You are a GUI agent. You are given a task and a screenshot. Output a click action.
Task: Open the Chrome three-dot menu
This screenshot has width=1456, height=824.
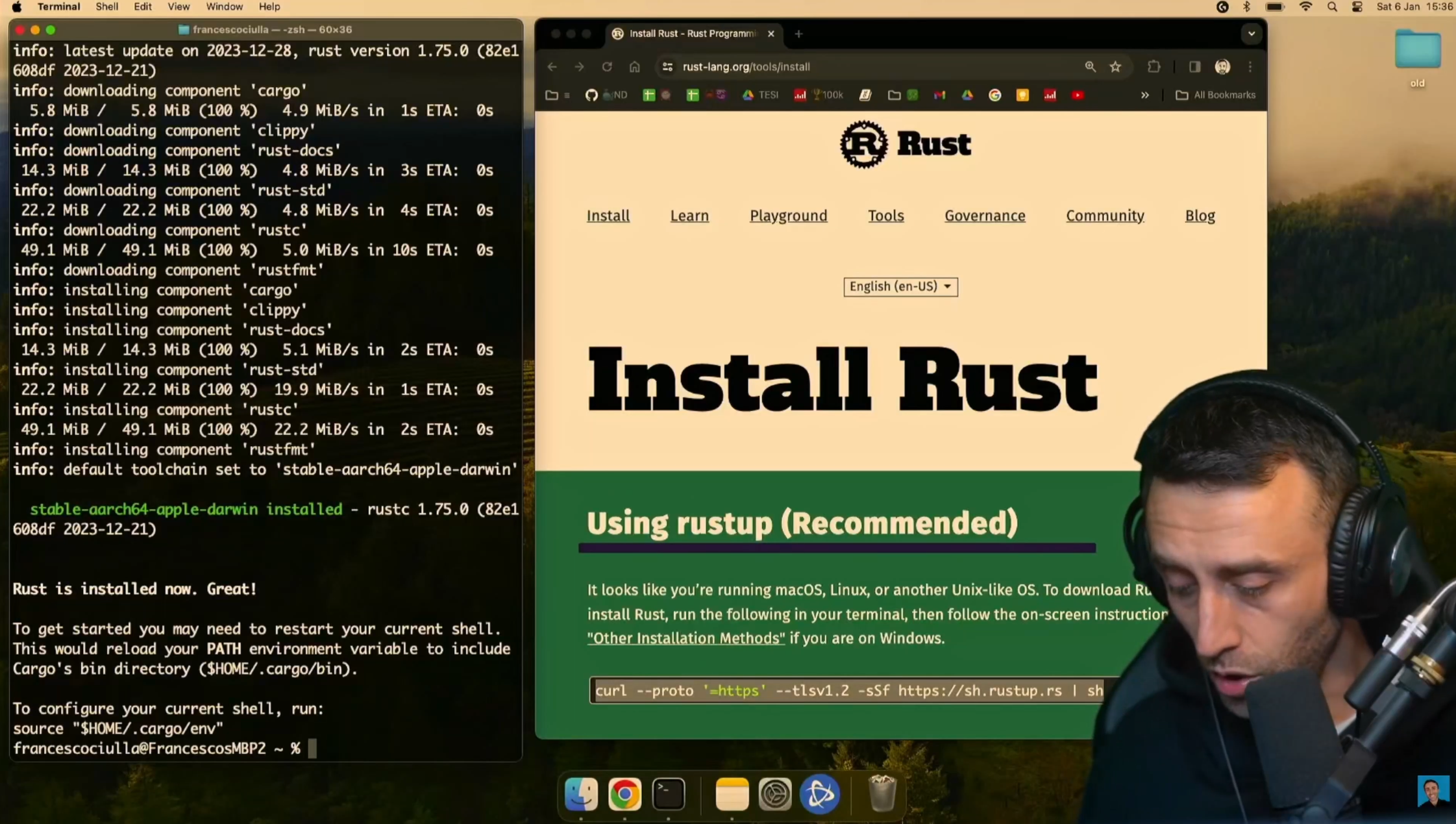(x=1250, y=66)
